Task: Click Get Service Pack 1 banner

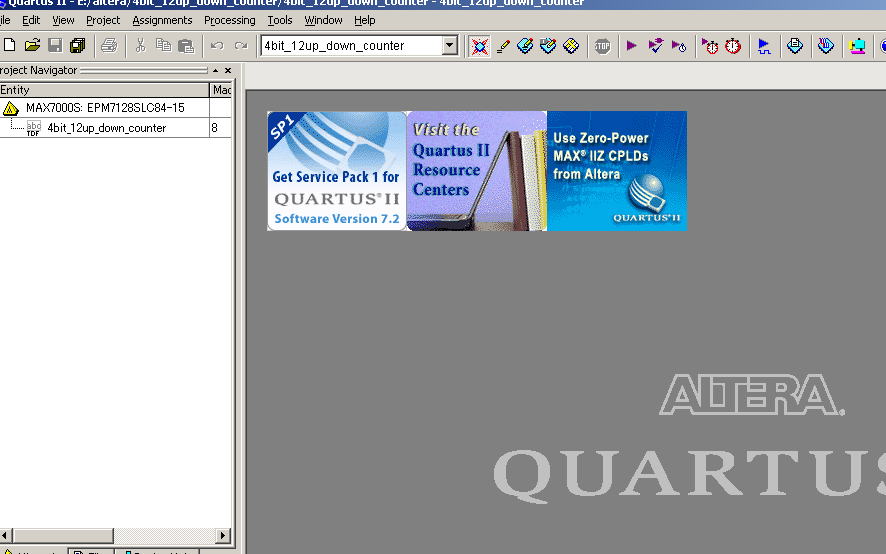Action: pyautogui.click(x=337, y=171)
